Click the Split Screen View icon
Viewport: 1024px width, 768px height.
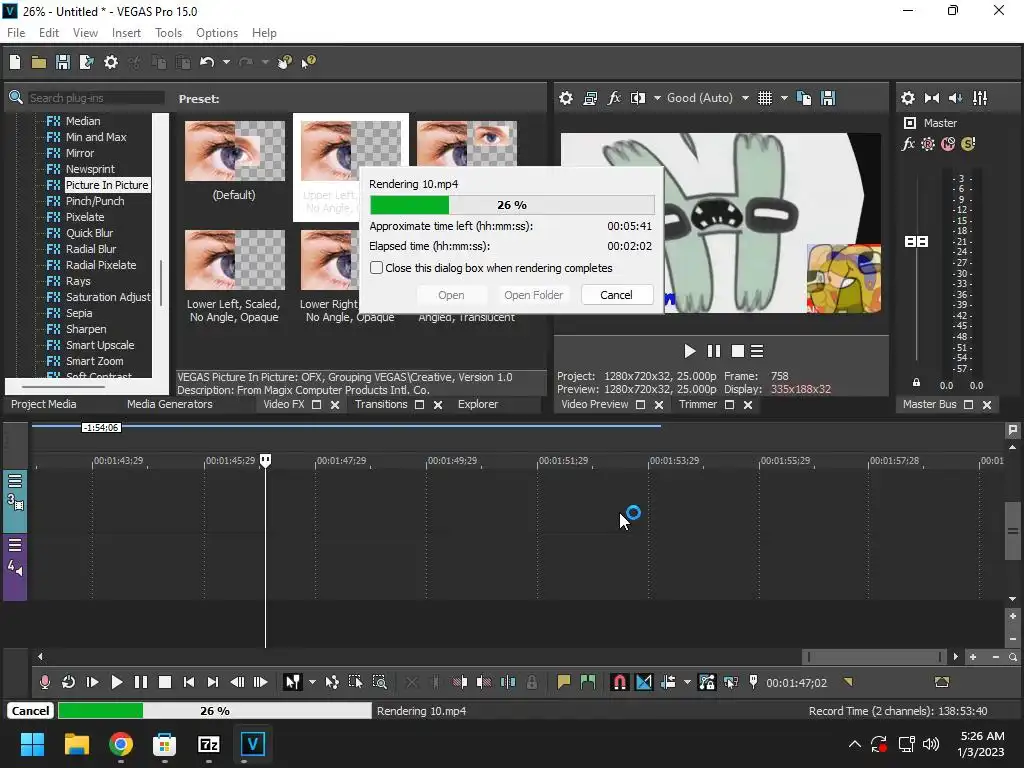[x=638, y=98]
